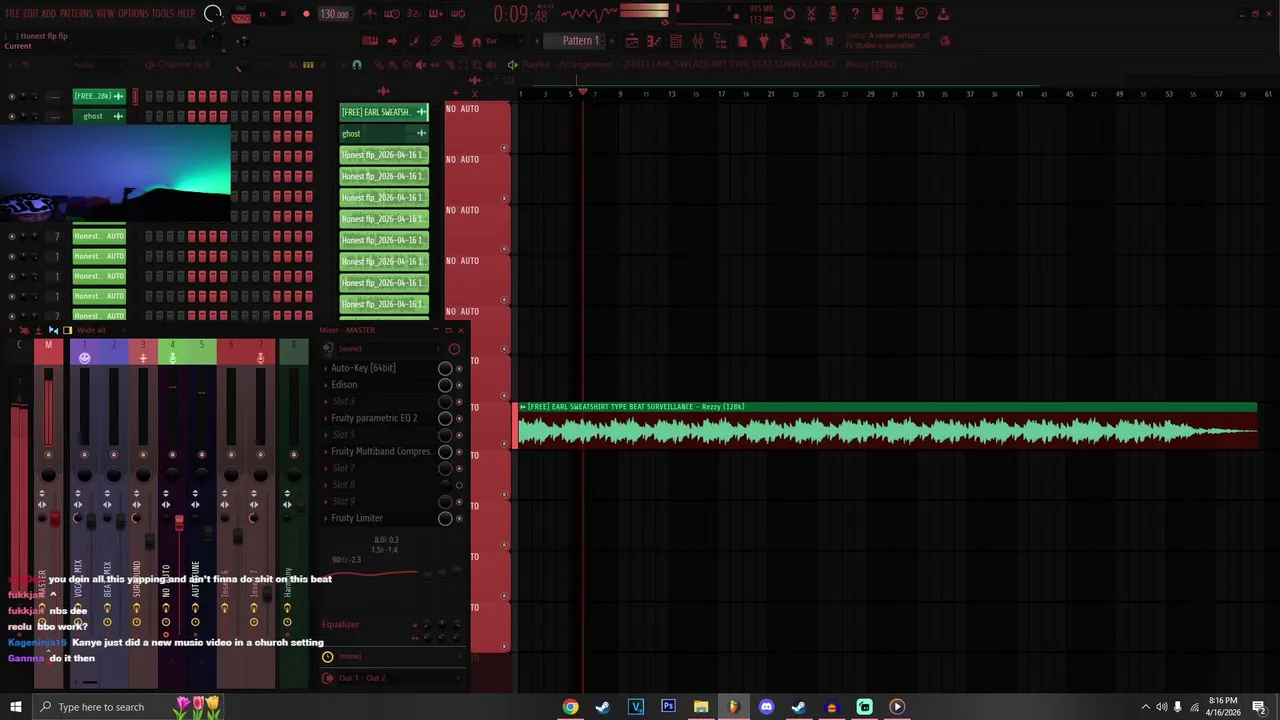Click the stop playback button
1280x720 pixels.
click(283, 15)
